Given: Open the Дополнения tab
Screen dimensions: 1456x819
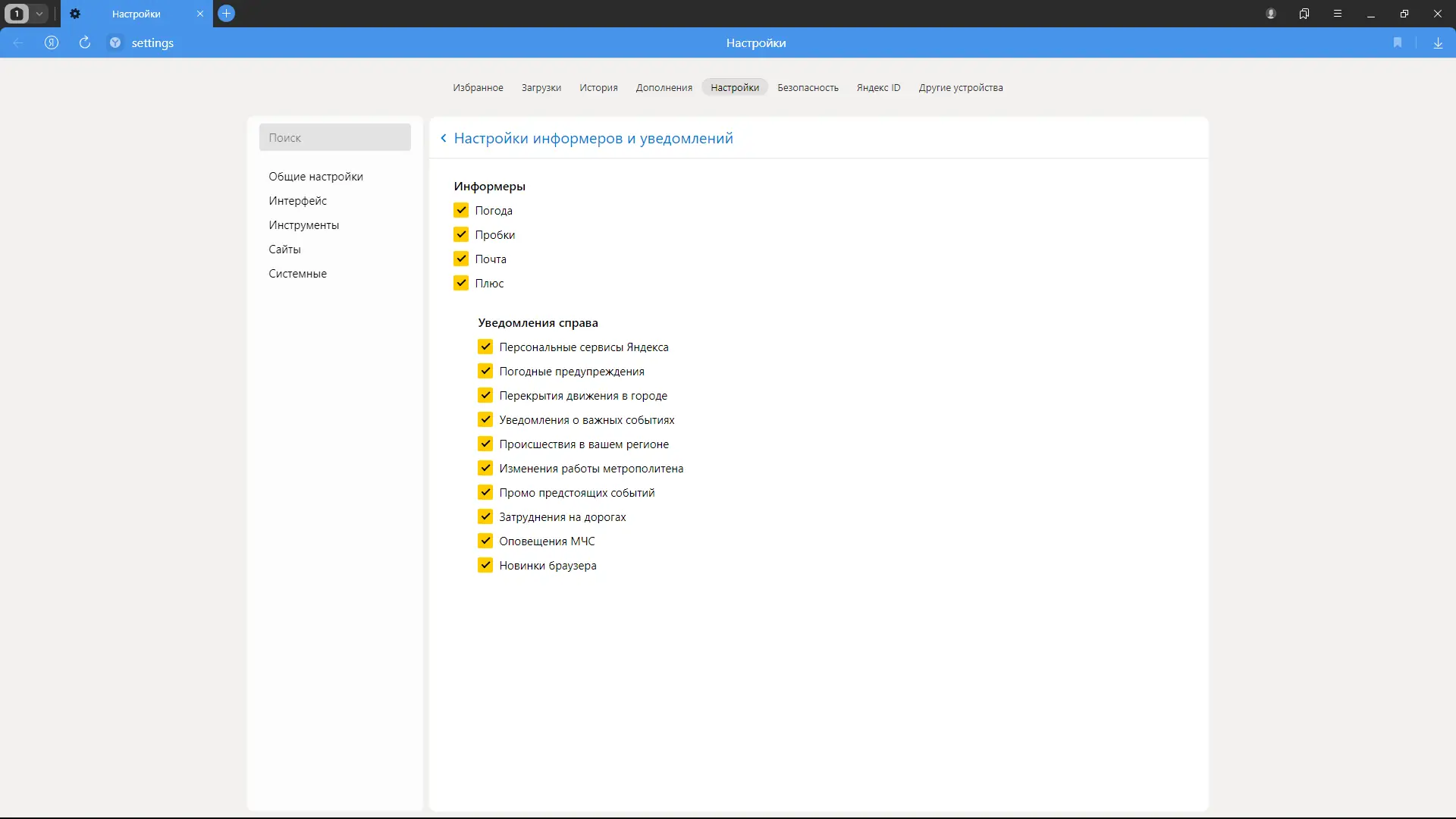Looking at the screenshot, I should tap(664, 87).
